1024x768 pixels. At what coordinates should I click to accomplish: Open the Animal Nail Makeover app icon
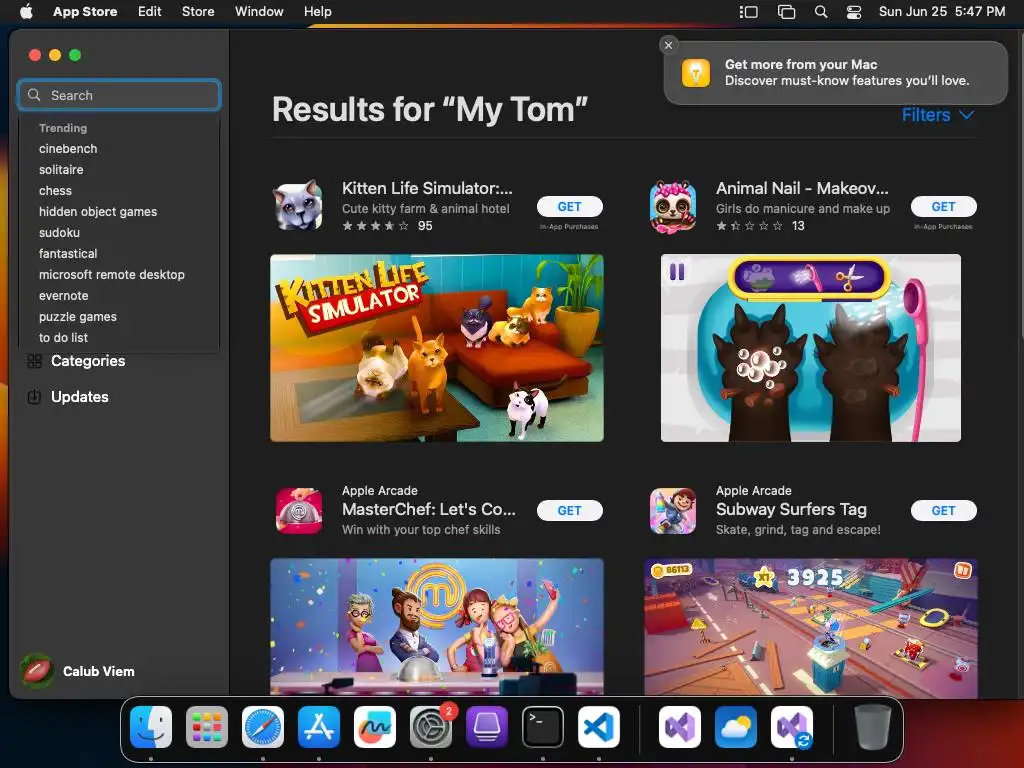[673, 206]
